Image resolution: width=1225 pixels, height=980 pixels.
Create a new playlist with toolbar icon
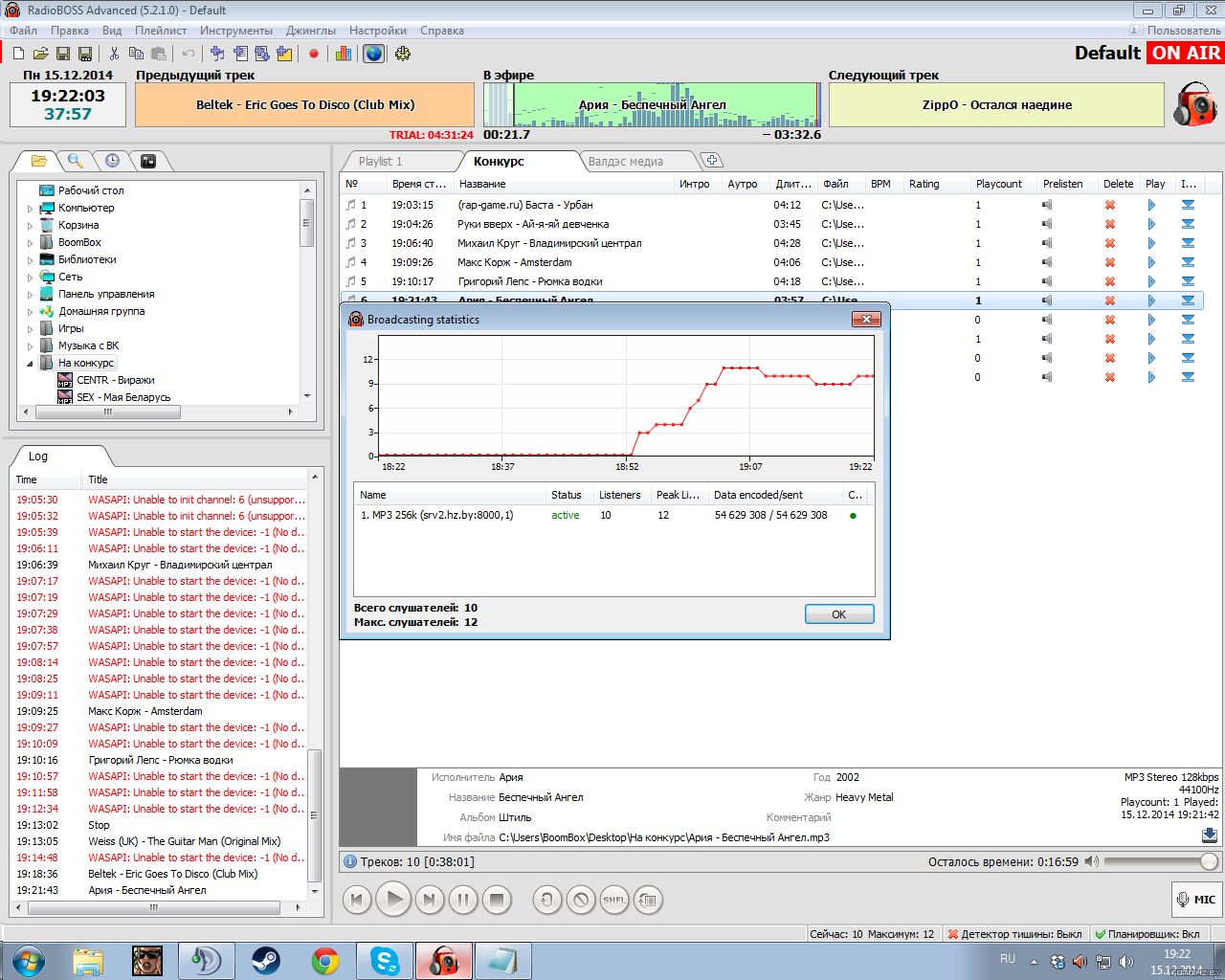(x=18, y=54)
